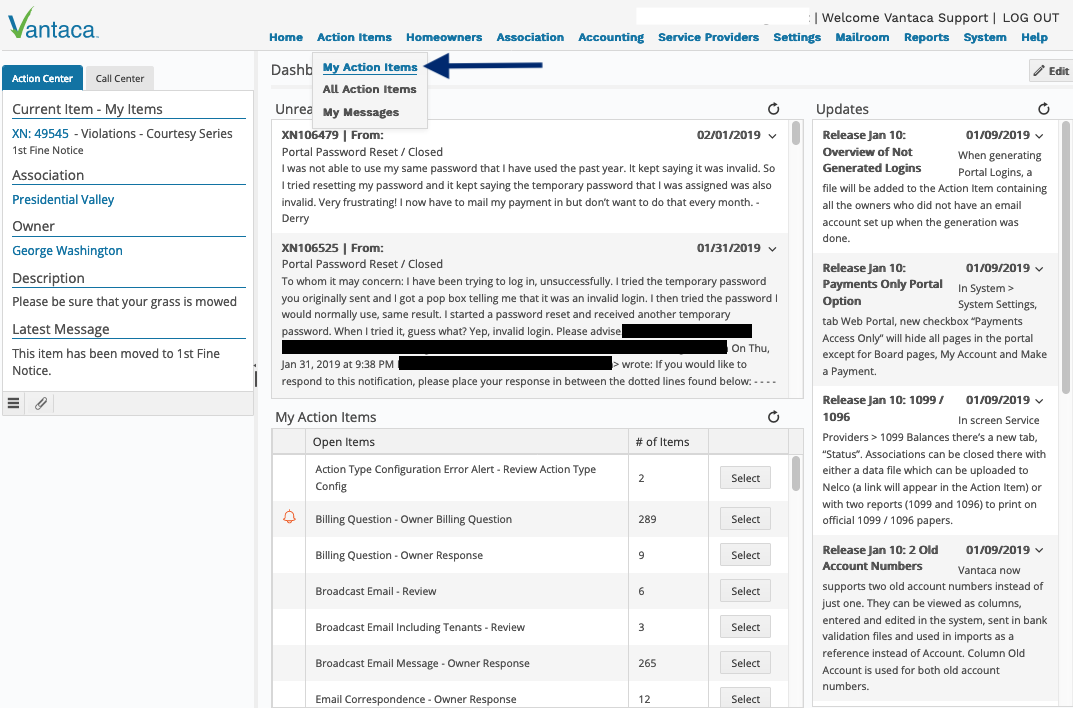Expand message XN106525 chevron
This screenshot has height=708, width=1073.
(x=773, y=249)
